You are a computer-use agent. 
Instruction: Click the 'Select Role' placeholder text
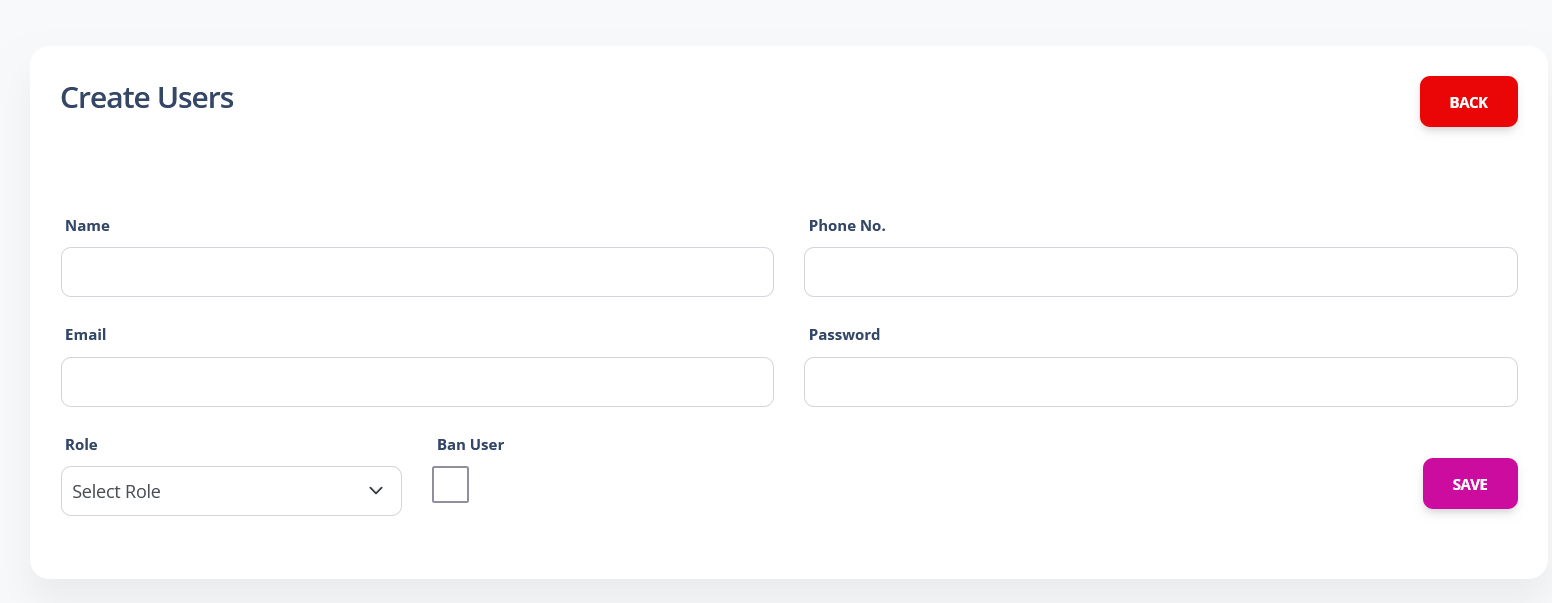(x=117, y=492)
